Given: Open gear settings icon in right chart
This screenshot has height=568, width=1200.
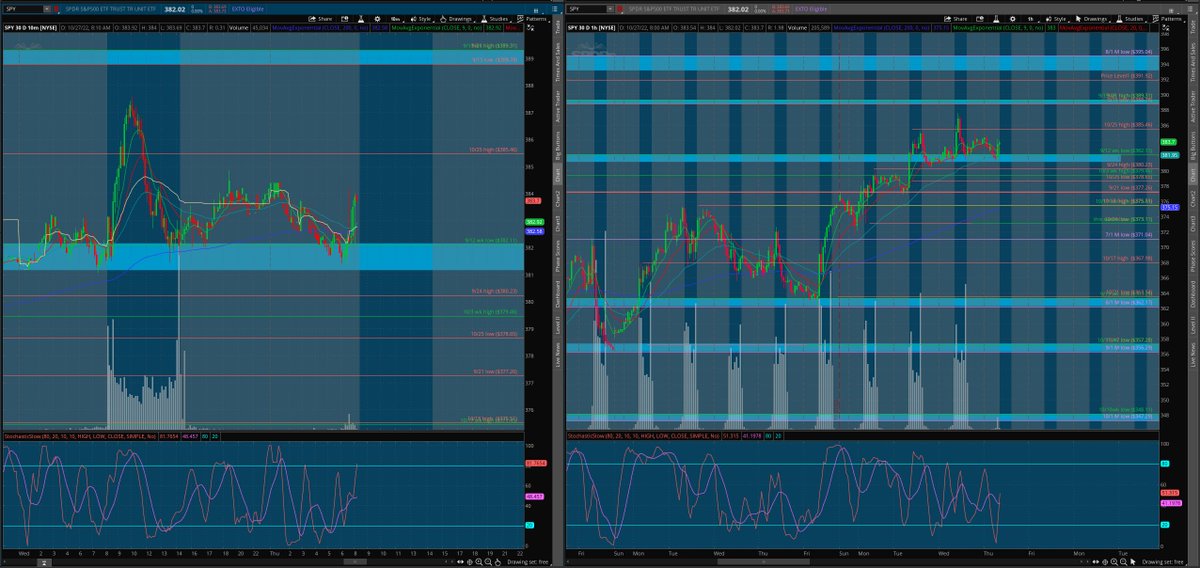Looking at the screenshot, I should tap(1012, 19).
